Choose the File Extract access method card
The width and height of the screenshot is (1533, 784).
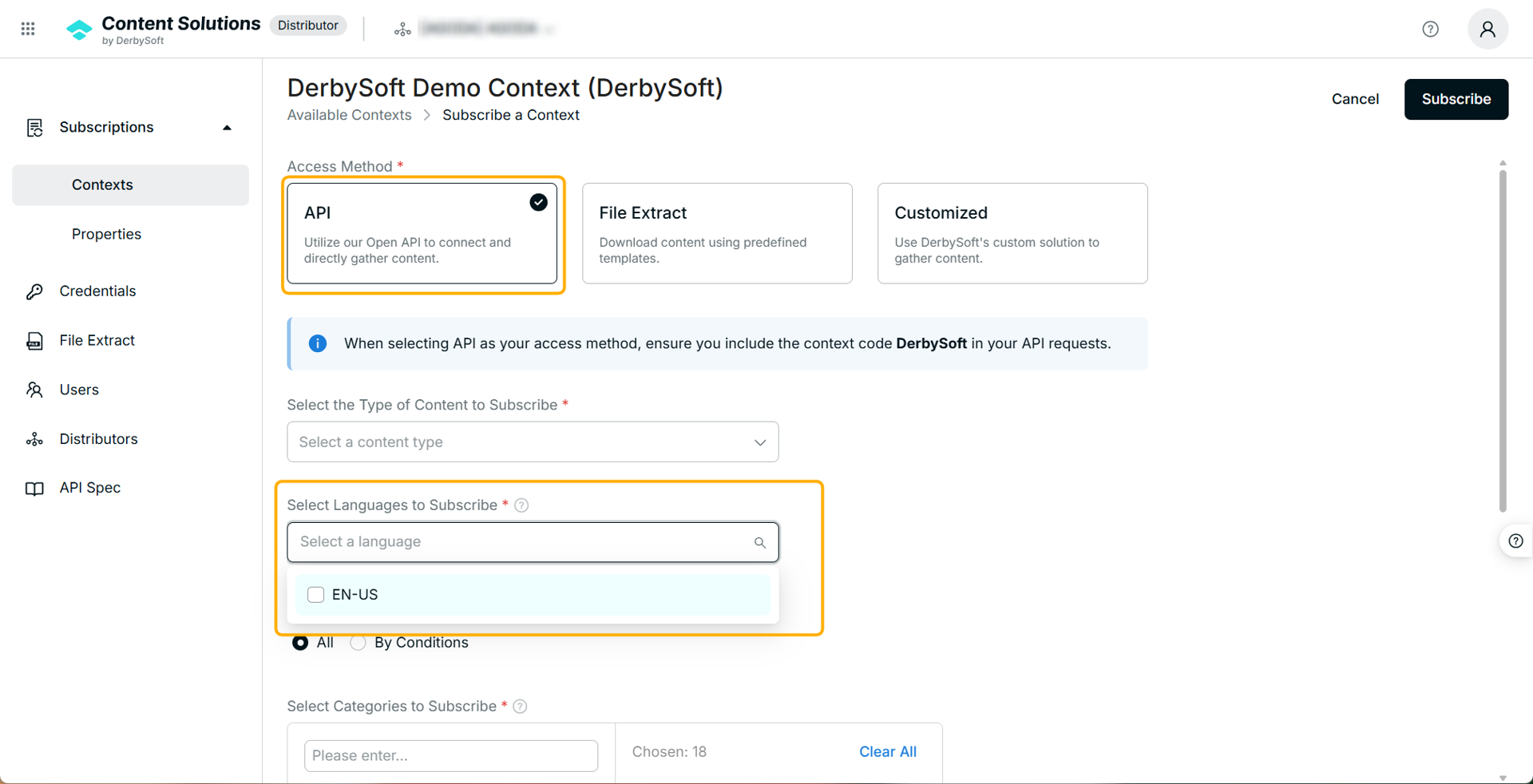717,233
